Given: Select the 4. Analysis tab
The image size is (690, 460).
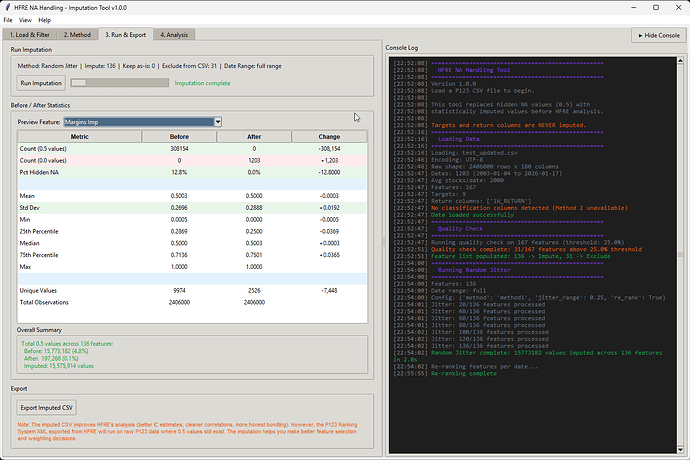Looking at the screenshot, I should click(x=173, y=35).
